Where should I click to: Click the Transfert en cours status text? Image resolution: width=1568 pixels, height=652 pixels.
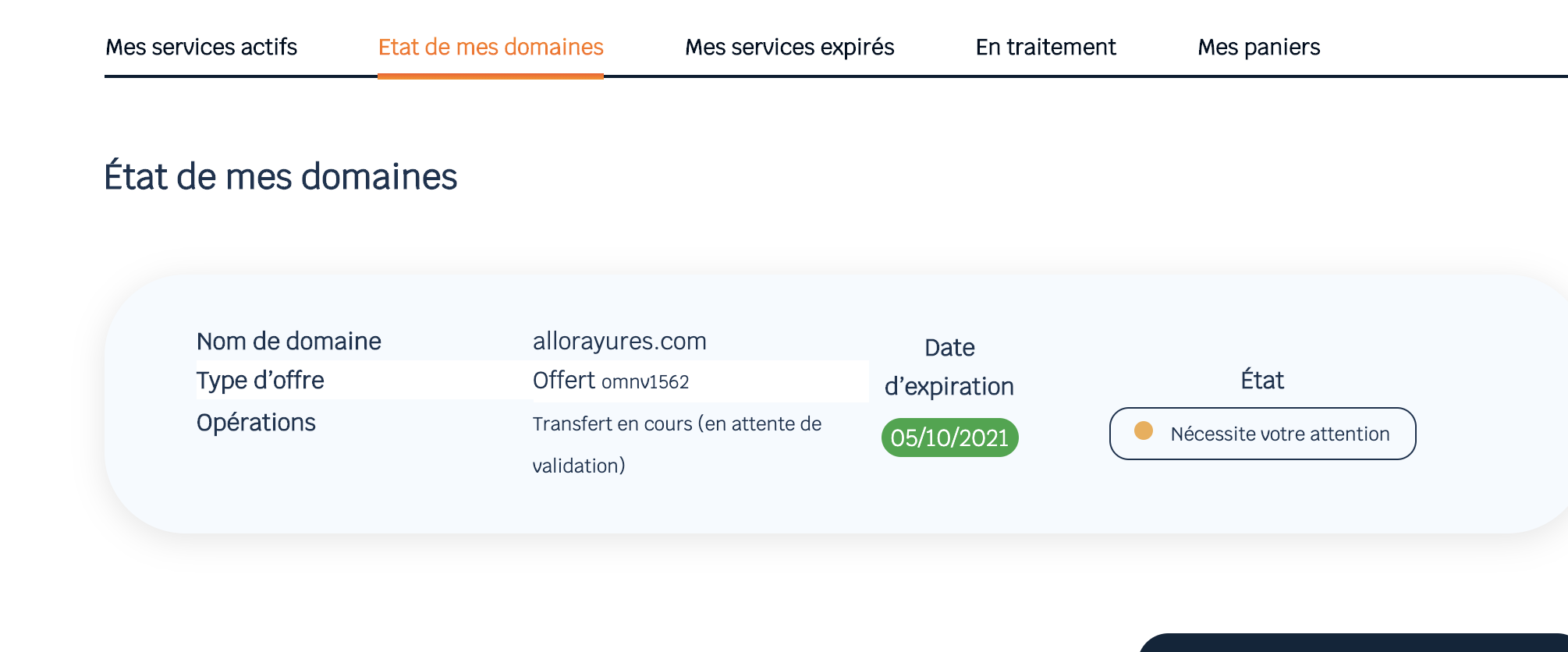tap(676, 424)
